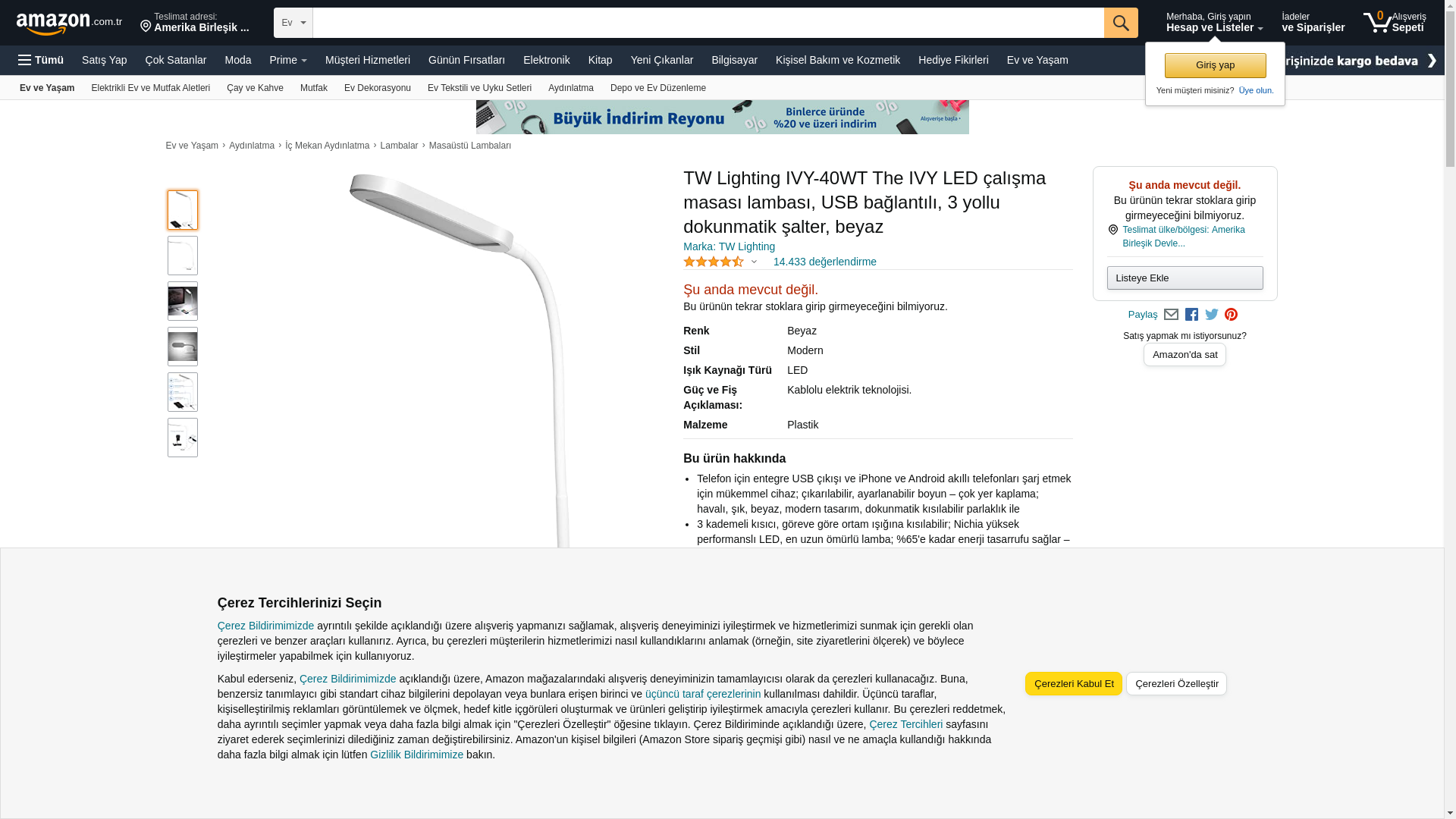Open the shopping cart icon
1456x819 pixels.
point(1395,22)
